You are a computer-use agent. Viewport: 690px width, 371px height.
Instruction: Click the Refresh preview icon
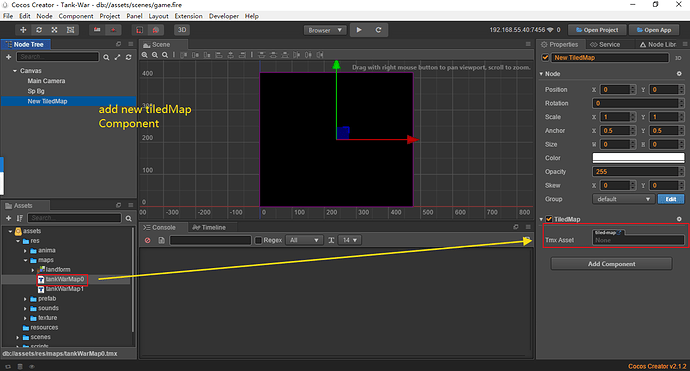pos(378,30)
